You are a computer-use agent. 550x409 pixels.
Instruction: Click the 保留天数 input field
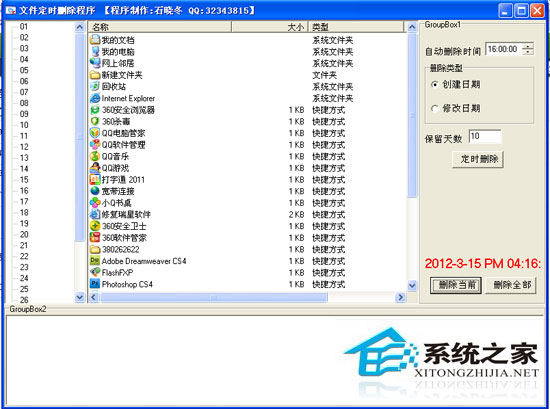click(485, 136)
